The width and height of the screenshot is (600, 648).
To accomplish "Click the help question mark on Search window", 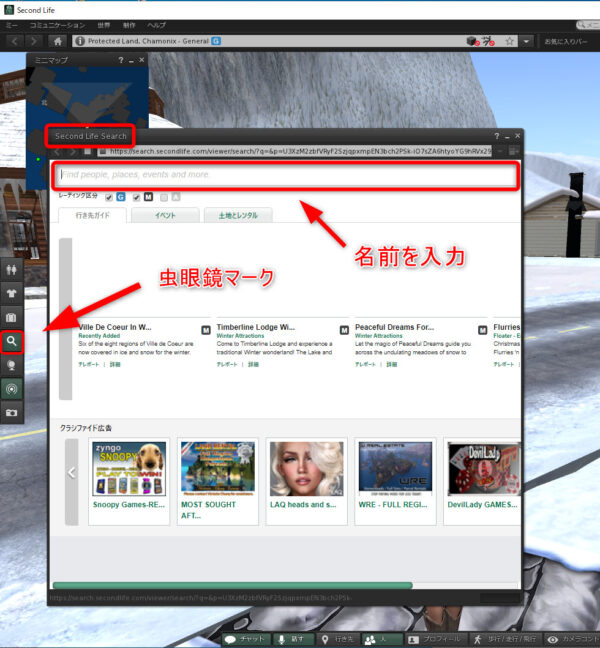I will coord(497,136).
